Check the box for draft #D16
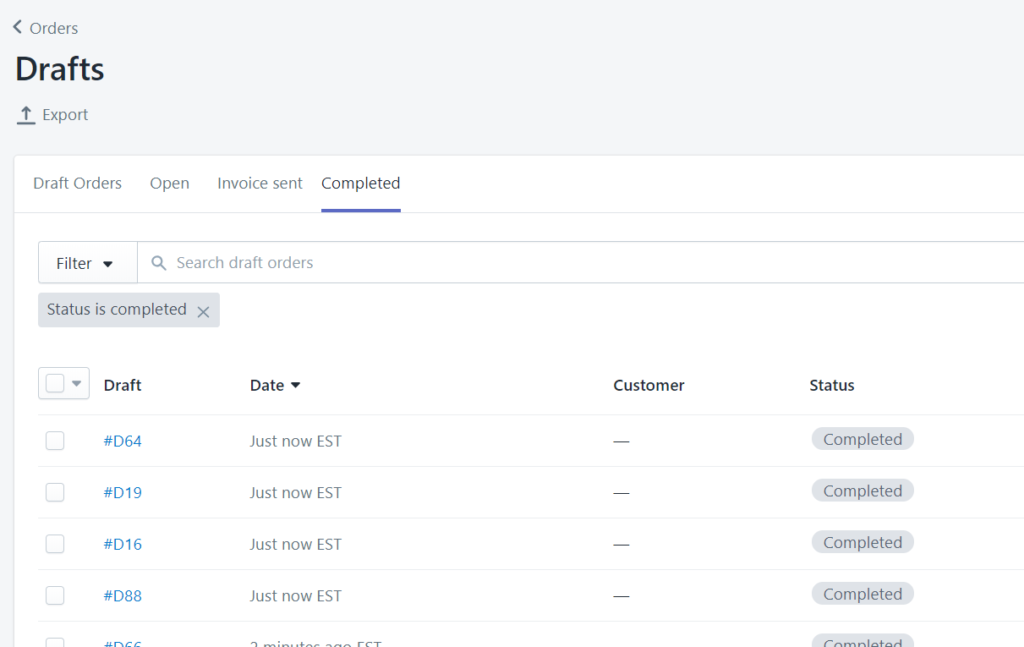 [x=55, y=544]
